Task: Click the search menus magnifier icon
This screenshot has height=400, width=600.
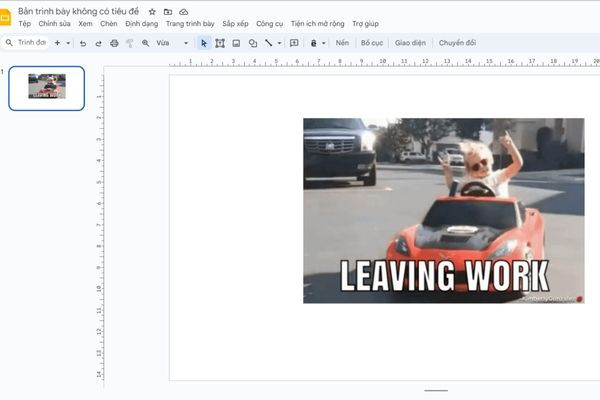Action: [x=9, y=43]
